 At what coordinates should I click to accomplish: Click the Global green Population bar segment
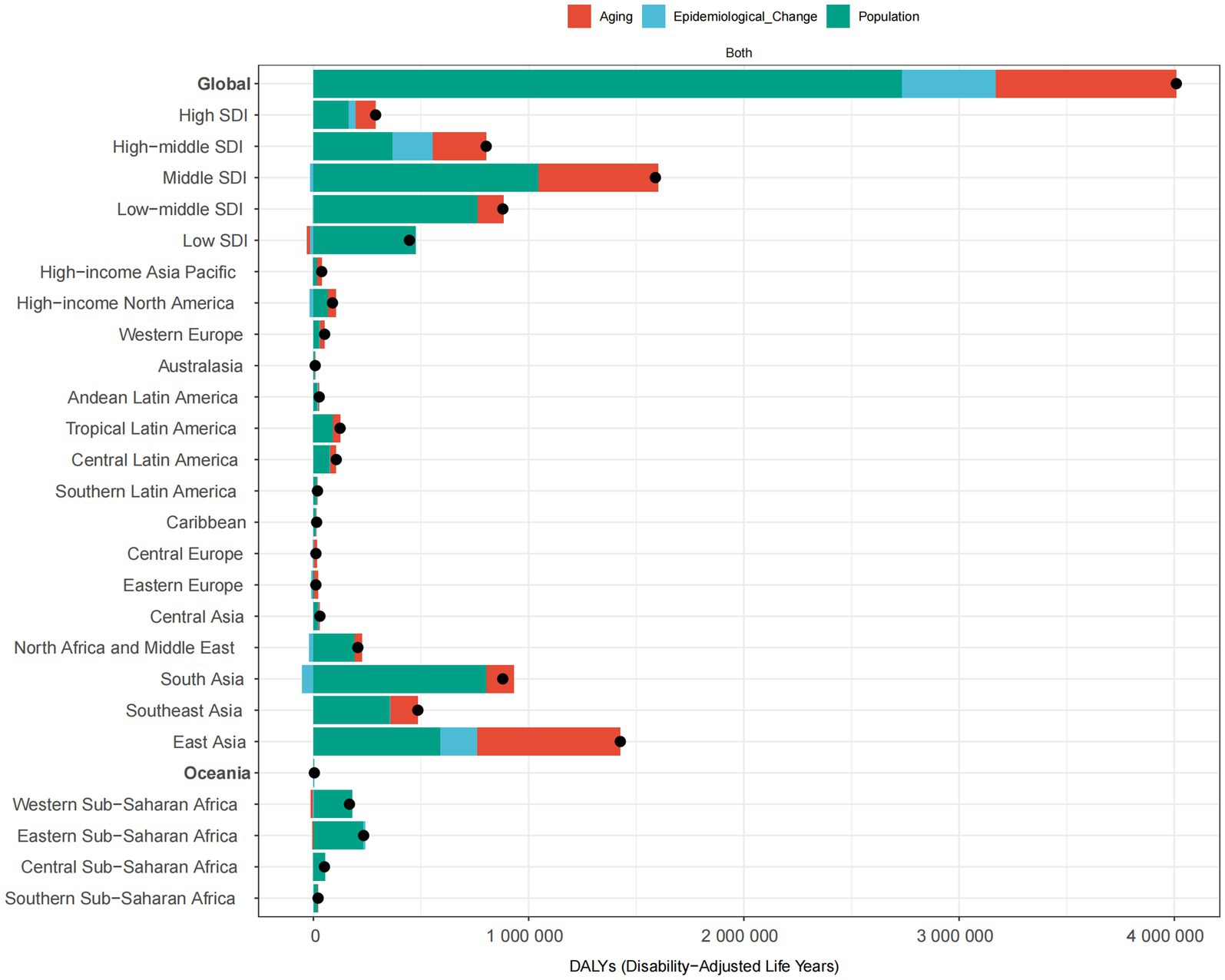608,84
